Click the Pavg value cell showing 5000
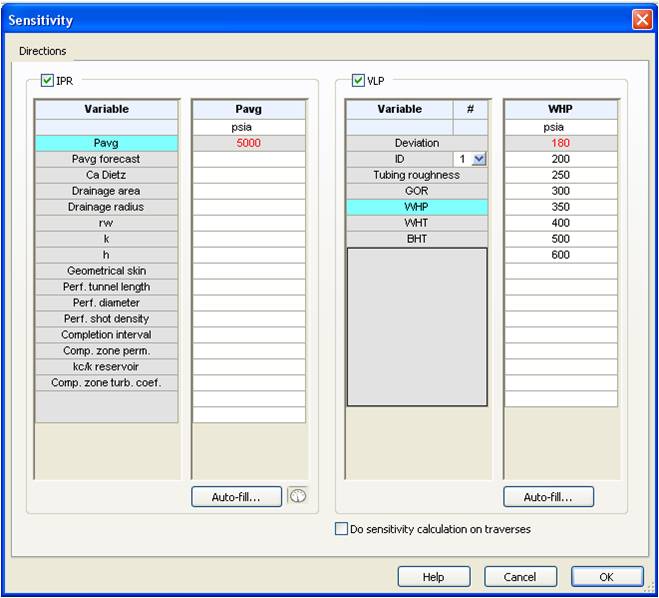The width and height of the screenshot is (659, 598). [x=248, y=143]
